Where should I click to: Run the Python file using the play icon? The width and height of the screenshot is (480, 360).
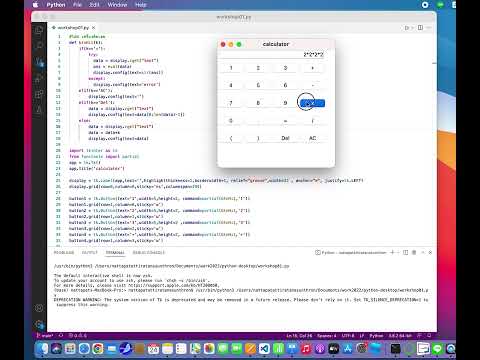point(407,28)
